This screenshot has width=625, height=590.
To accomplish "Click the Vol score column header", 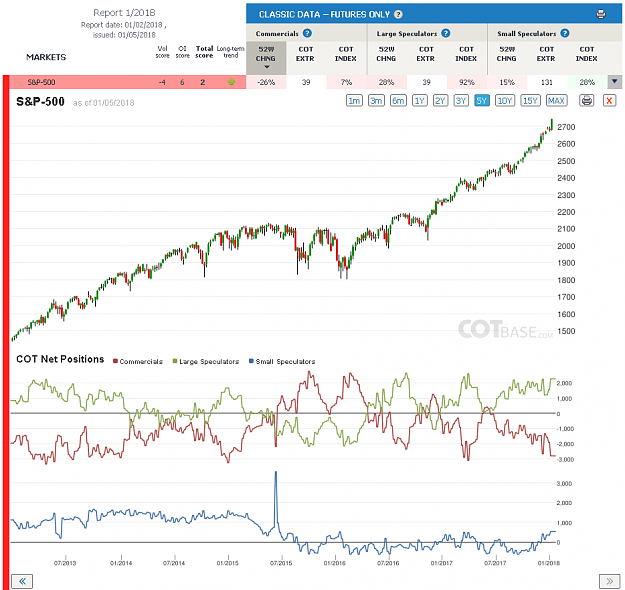I will [x=163, y=52].
